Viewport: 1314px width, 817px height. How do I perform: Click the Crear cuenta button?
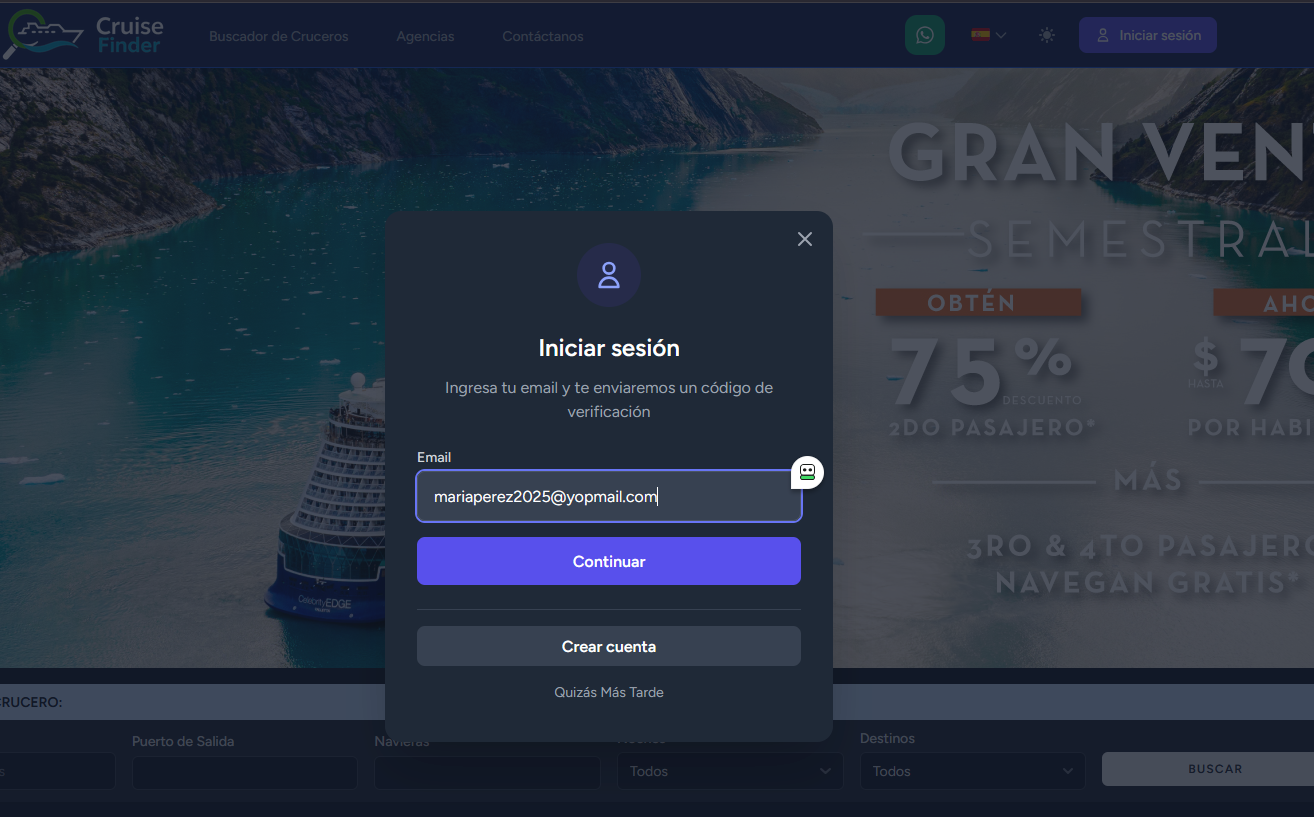pos(608,646)
